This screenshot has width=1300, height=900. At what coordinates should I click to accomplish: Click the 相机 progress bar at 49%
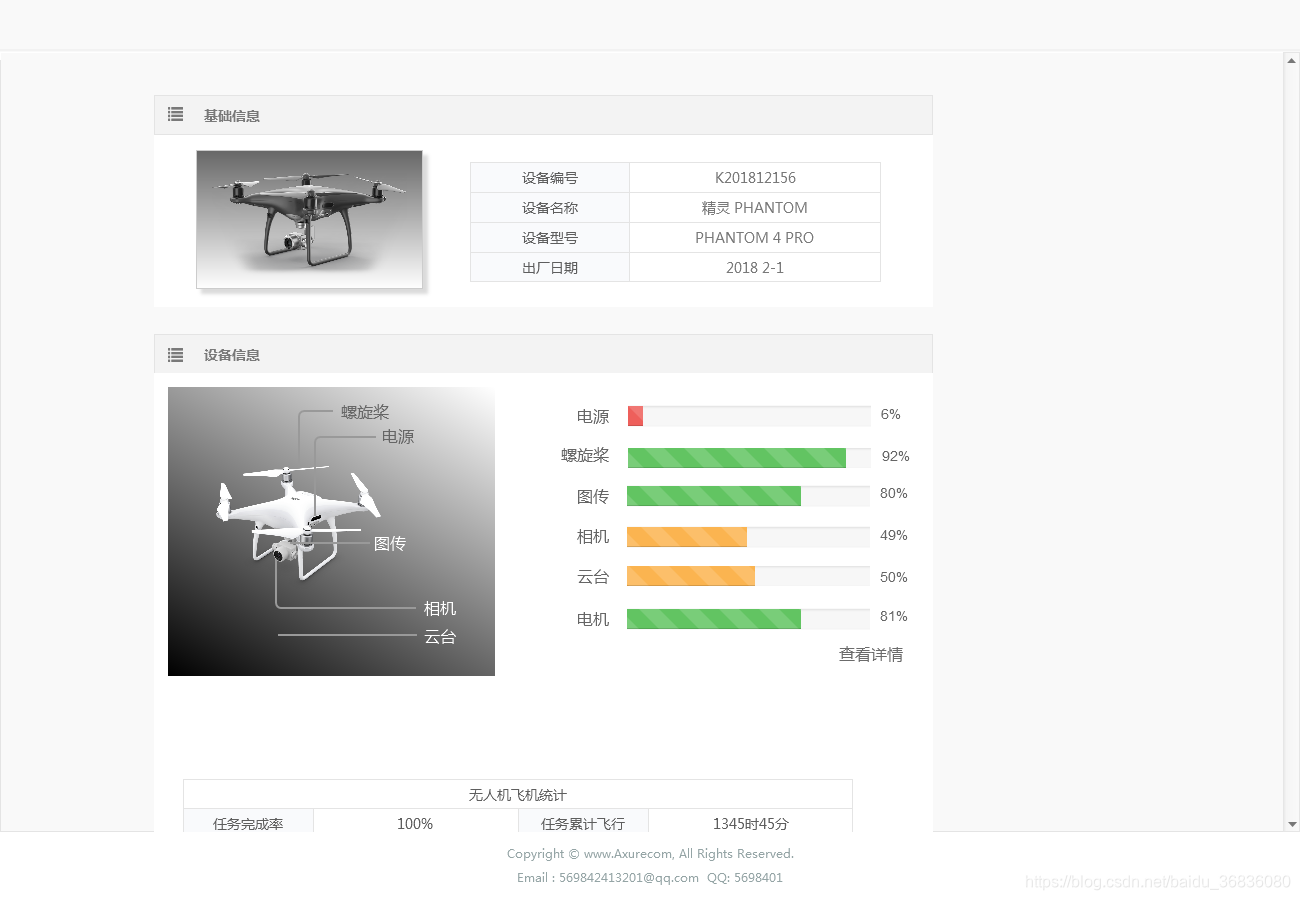(x=748, y=537)
